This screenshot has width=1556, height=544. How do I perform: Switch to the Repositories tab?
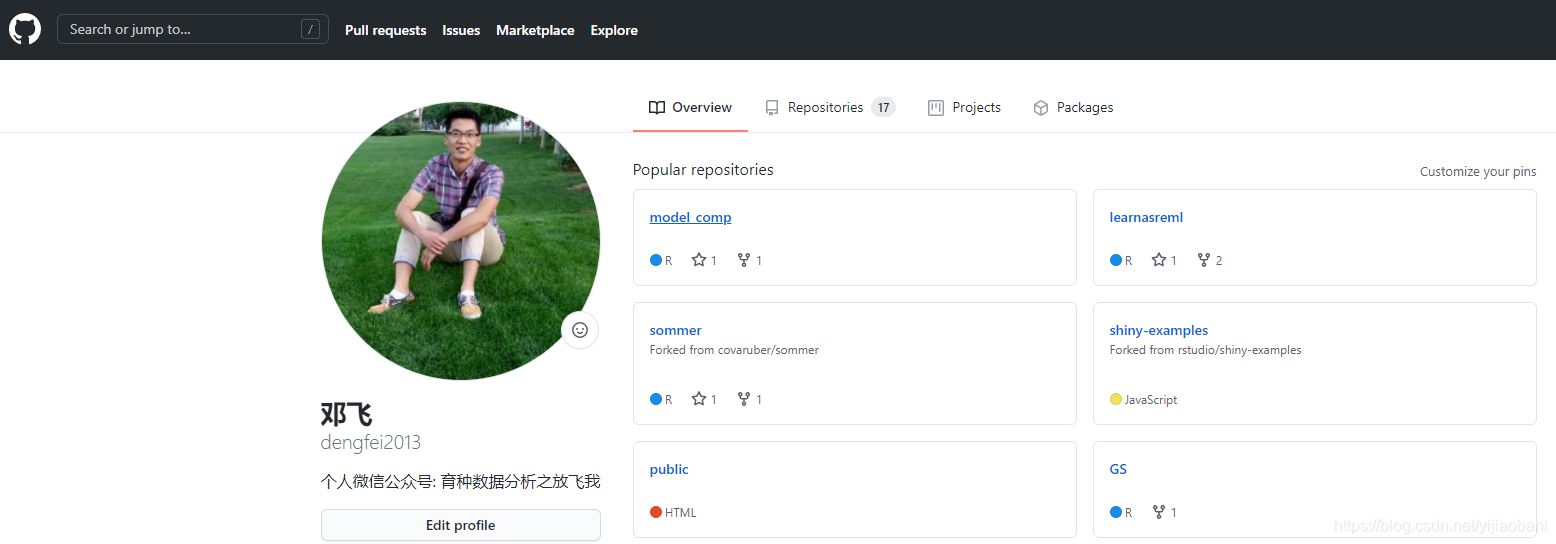point(829,108)
